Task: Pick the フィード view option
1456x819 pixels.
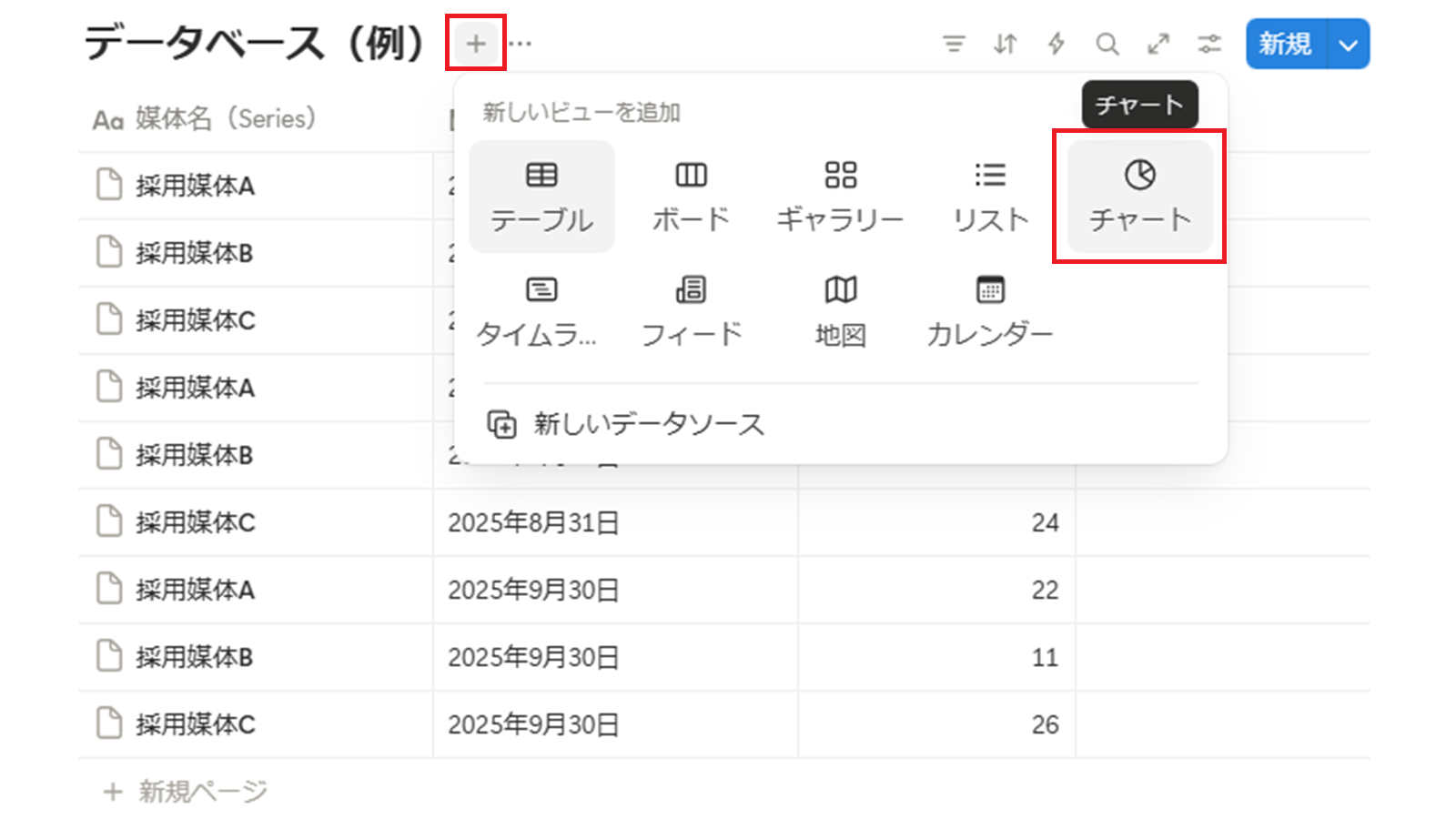Action: pos(691,312)
